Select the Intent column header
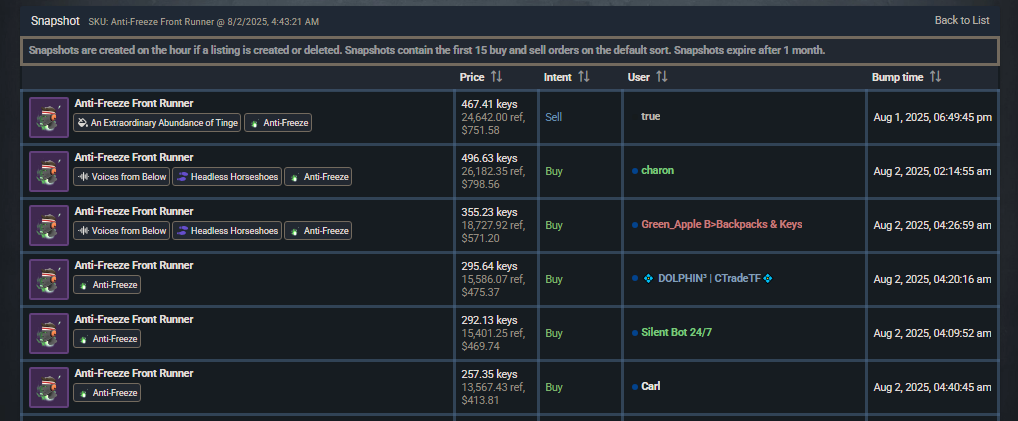 pos(558,77)
